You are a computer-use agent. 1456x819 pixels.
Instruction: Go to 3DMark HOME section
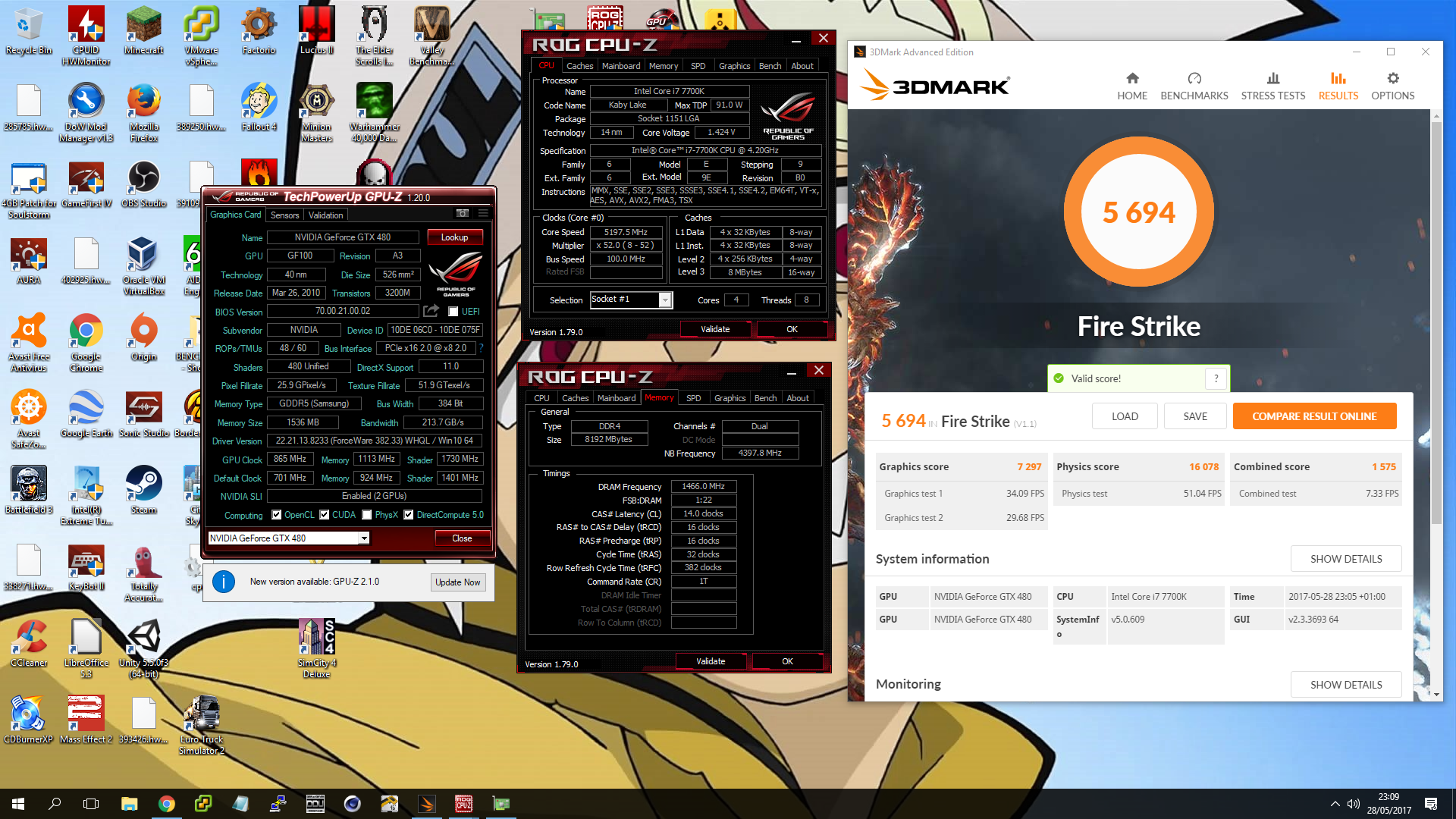[1132, 86]
